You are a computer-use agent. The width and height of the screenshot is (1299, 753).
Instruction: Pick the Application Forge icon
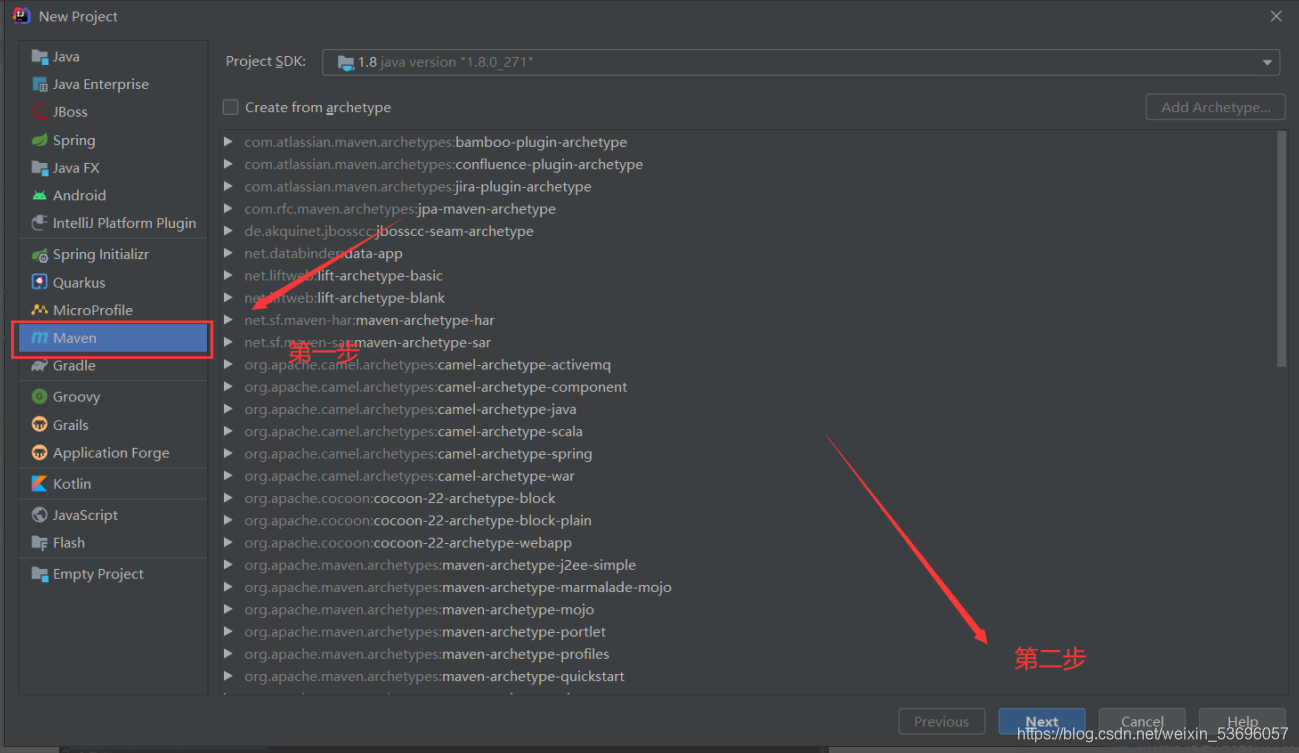(40, 453)
